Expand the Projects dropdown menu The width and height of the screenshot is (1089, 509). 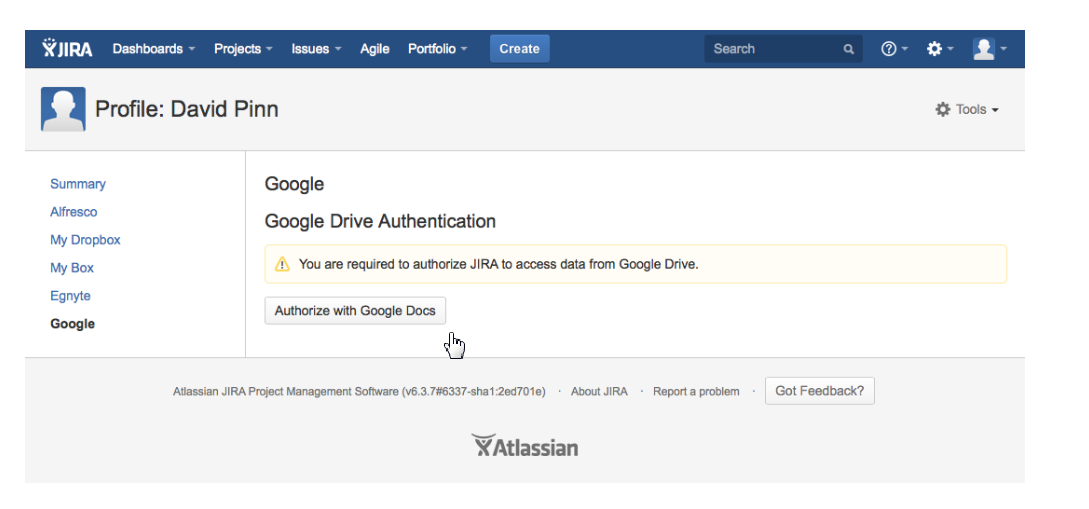point(244,49)
